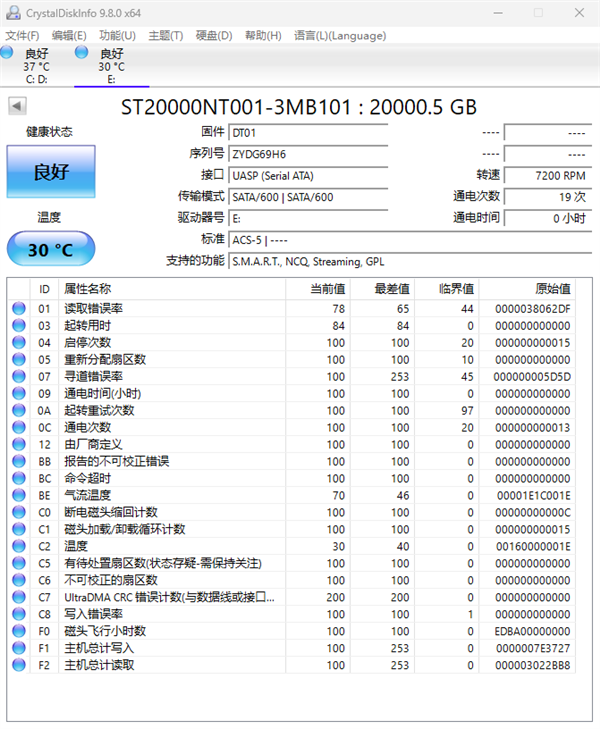The width and height of the screenshot is (600, 729).
Task: Open the 硬盘(D) menu
Action: [214, 36]
